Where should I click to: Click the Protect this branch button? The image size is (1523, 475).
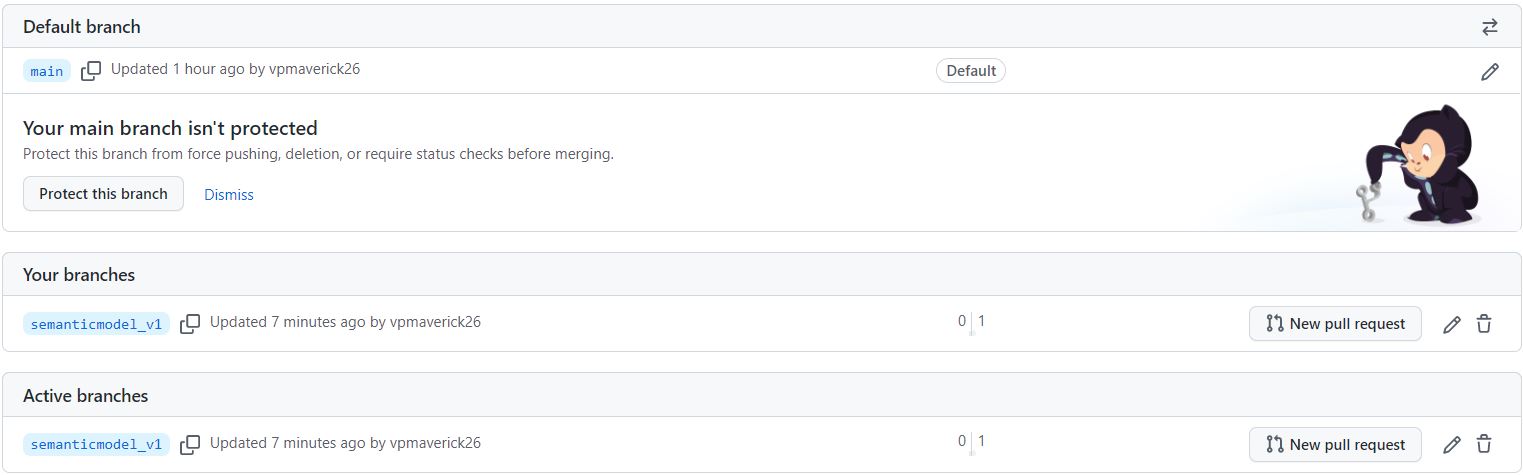[x=103, y=194]
